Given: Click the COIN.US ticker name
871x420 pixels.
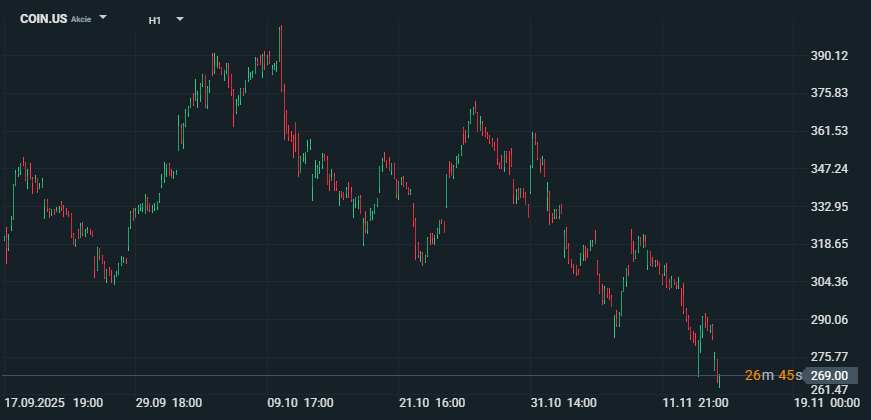Looking at the screenshot, I should (x=44, y=19).
